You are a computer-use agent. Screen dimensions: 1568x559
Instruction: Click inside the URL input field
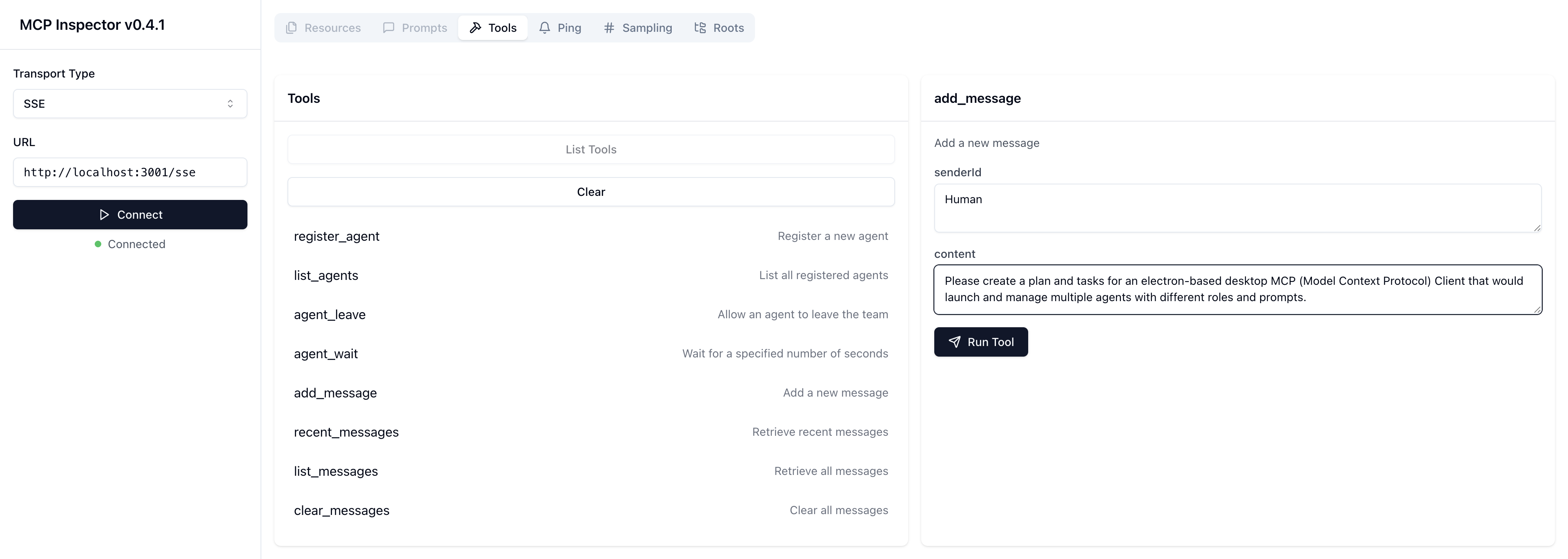(x=130, y=172)
